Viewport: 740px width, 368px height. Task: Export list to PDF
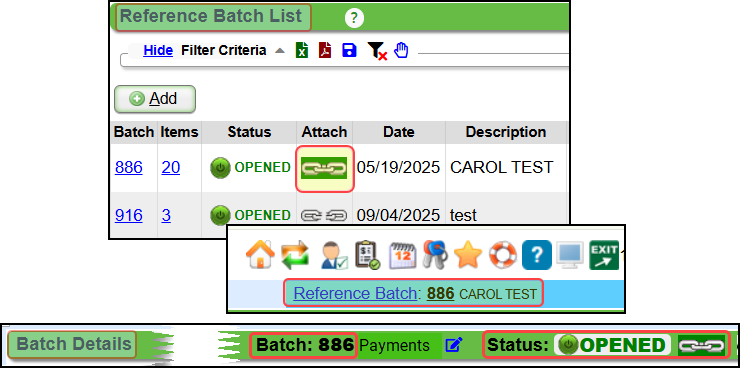click(325, 50)
